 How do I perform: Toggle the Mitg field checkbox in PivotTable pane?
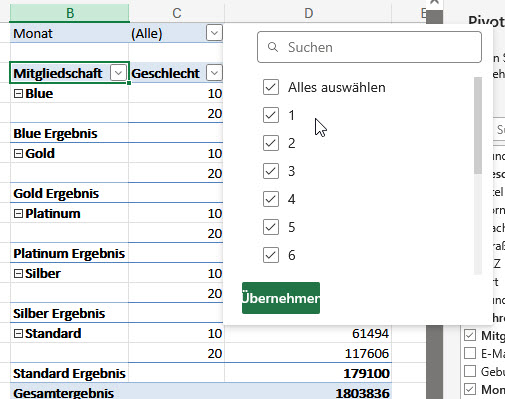pyautogui.click(x=470, y=335)
